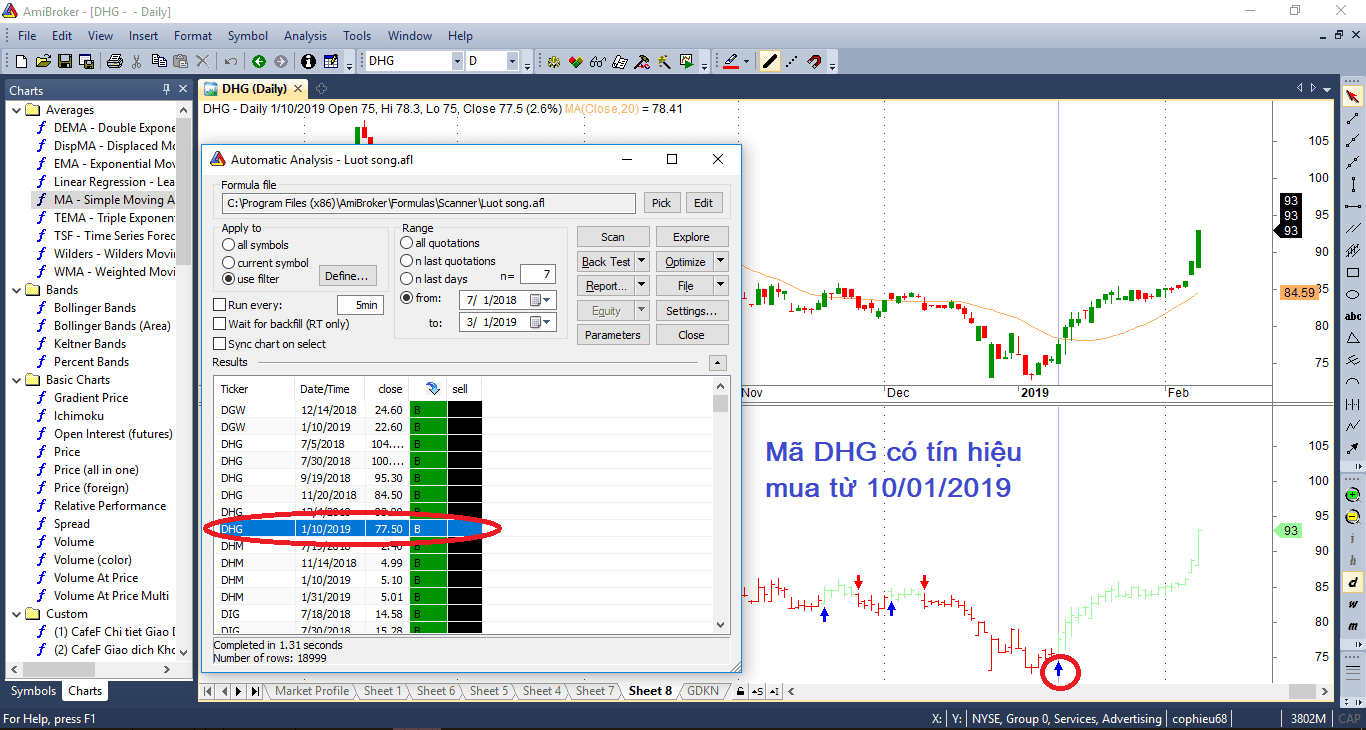This screenshot has height=730, width=1366.
Task: Select 'Bollinger Bands' chart in tree
Action: tap(95, 308)
